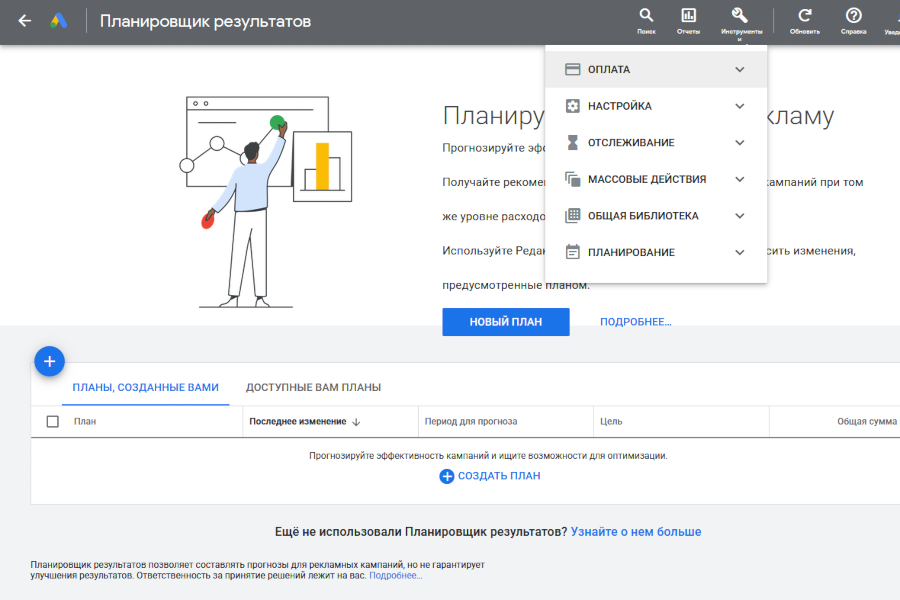The width and height of the screenshot is (900, 600).
Task: Open the Справка help icon
Action: [x=853, y=16]
